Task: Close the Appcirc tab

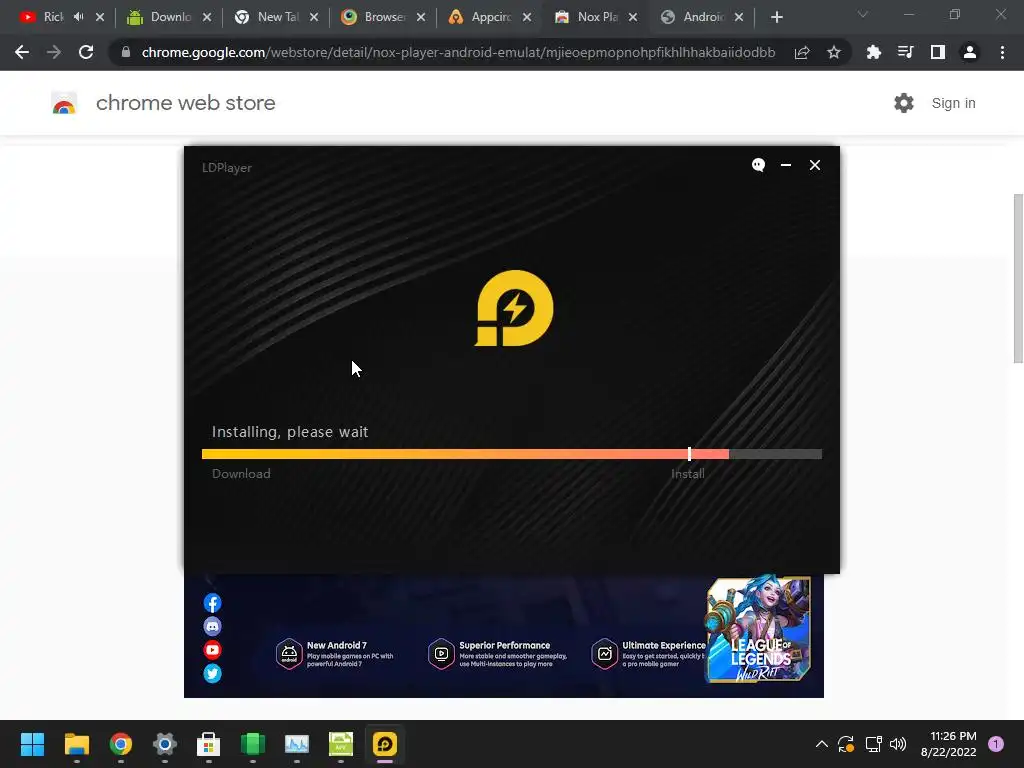Action: 527,17
